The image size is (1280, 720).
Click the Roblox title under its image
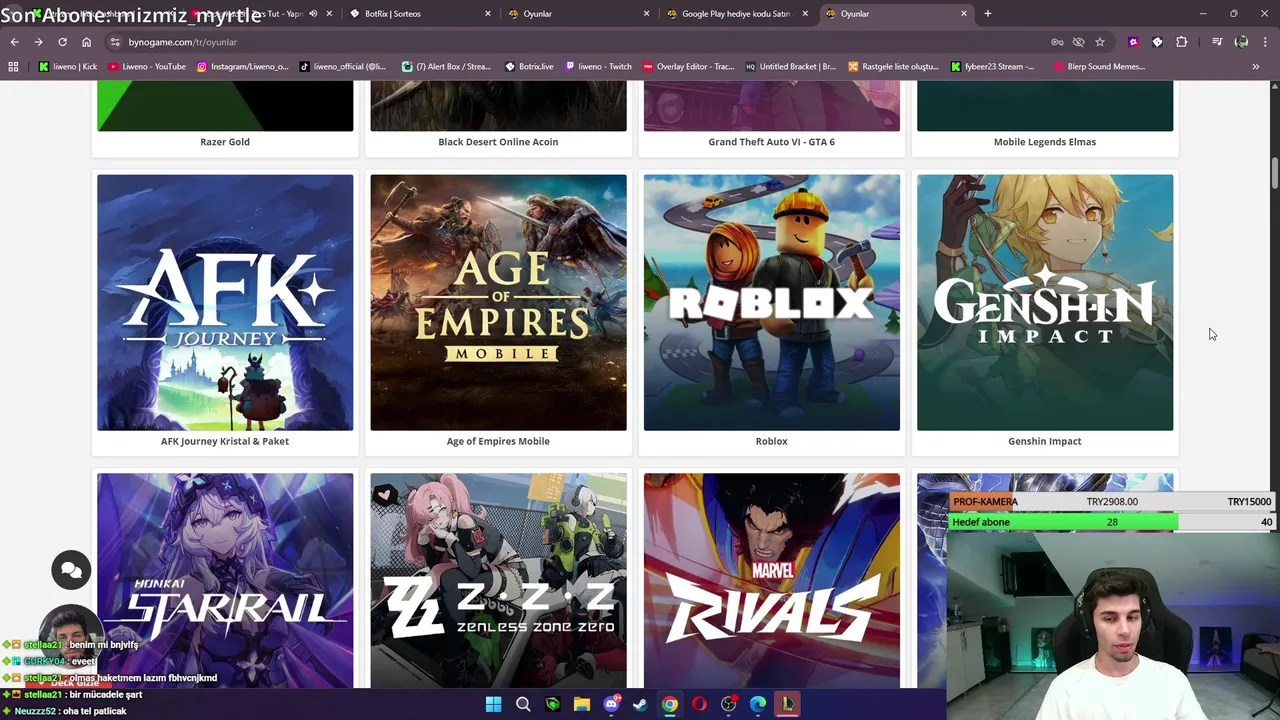(x=772, y=441)
